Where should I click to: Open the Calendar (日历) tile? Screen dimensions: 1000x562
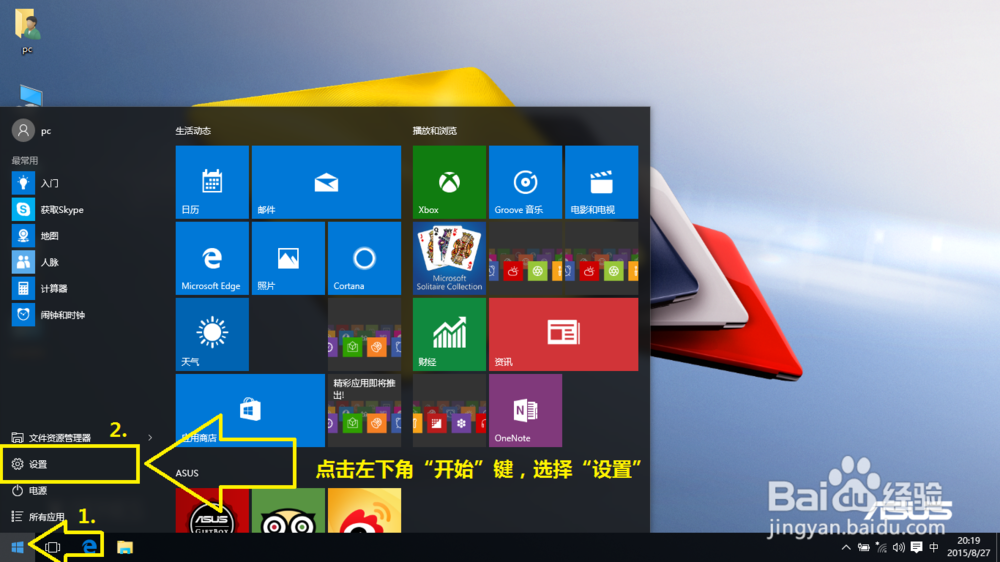click(212, 182)
